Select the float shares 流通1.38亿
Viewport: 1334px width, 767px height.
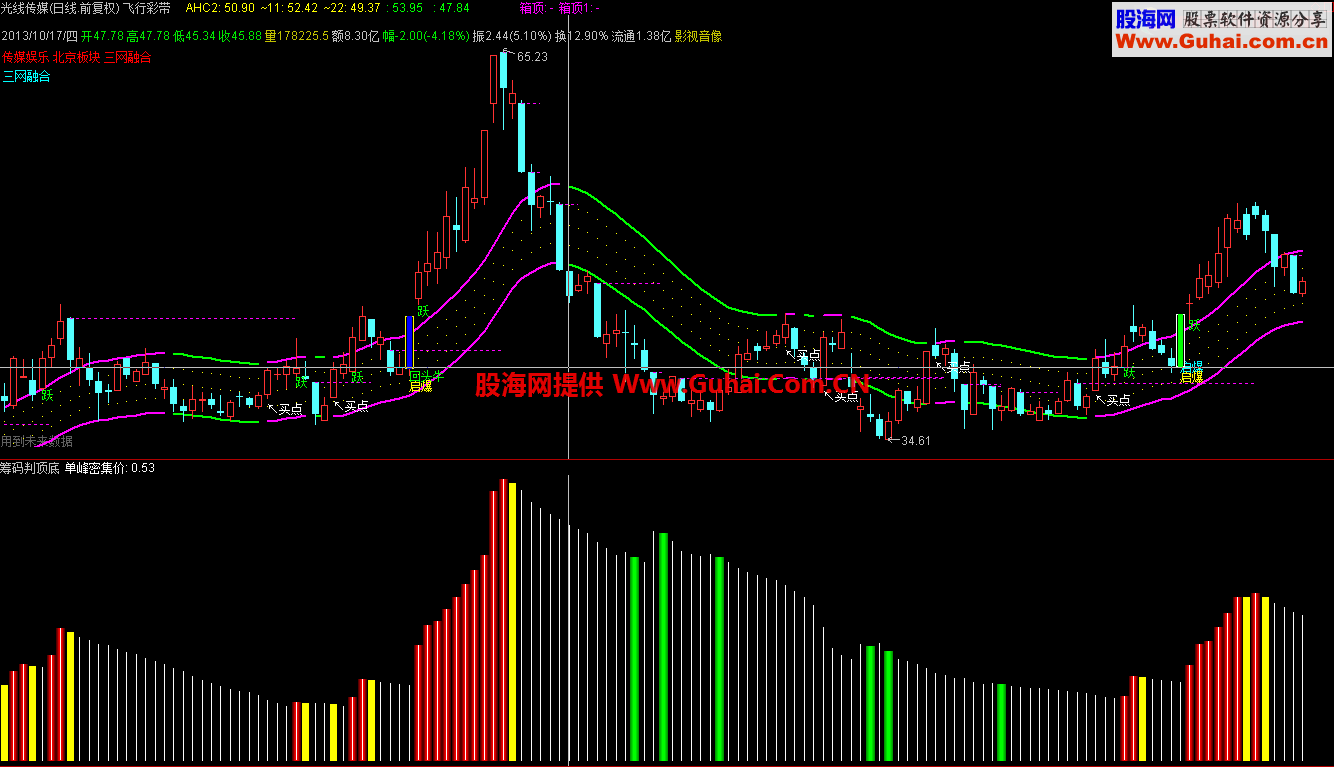(642, 36)
